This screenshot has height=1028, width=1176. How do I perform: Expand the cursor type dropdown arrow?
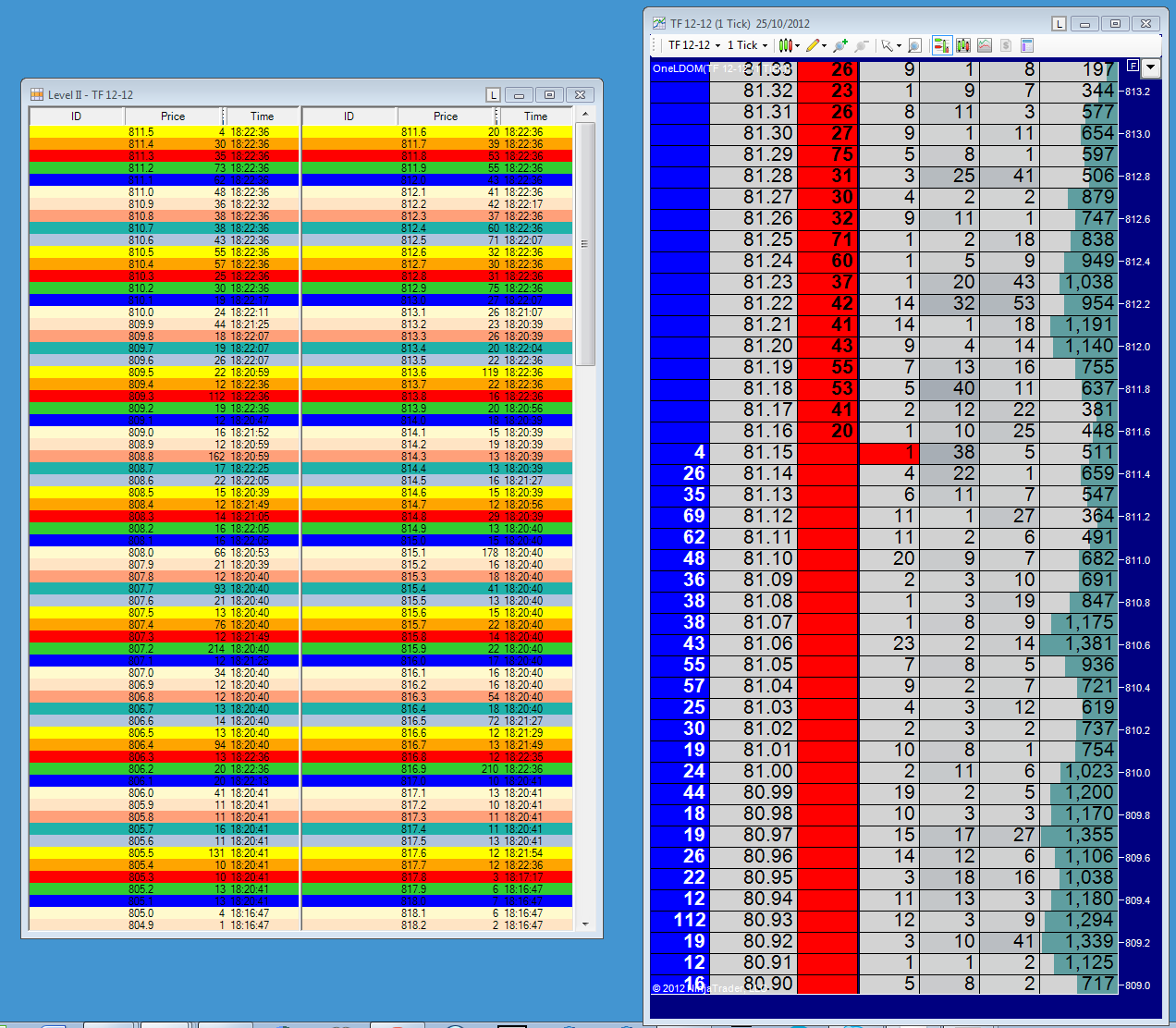899,46
